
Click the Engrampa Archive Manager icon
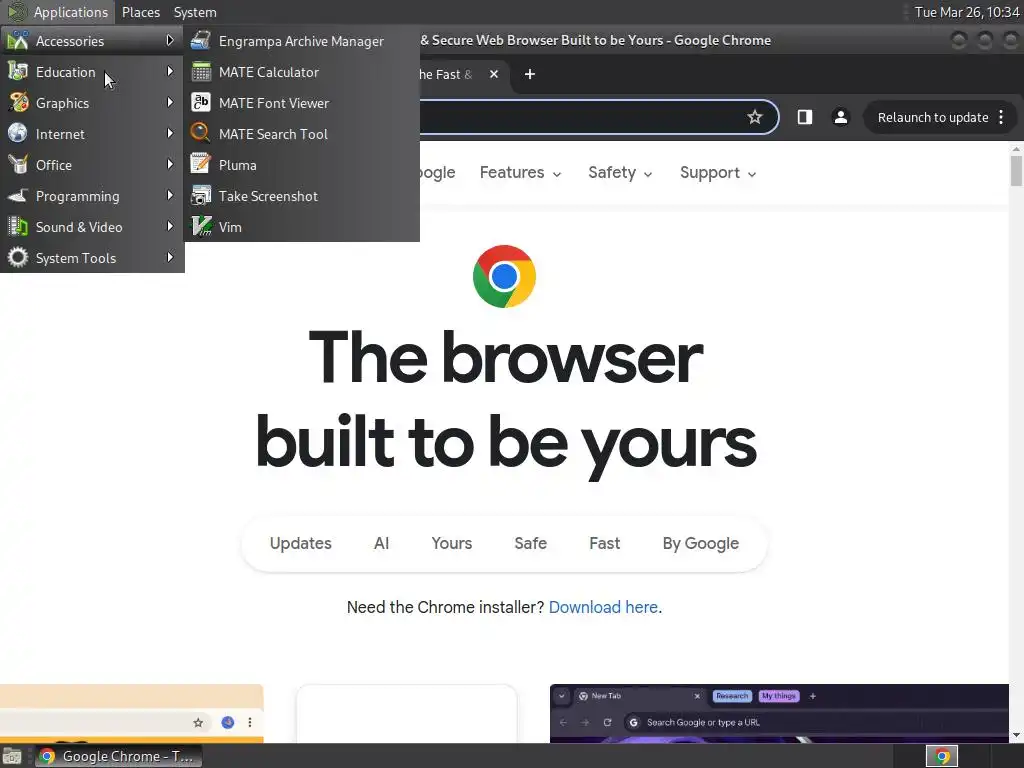[x=200, y=40]
